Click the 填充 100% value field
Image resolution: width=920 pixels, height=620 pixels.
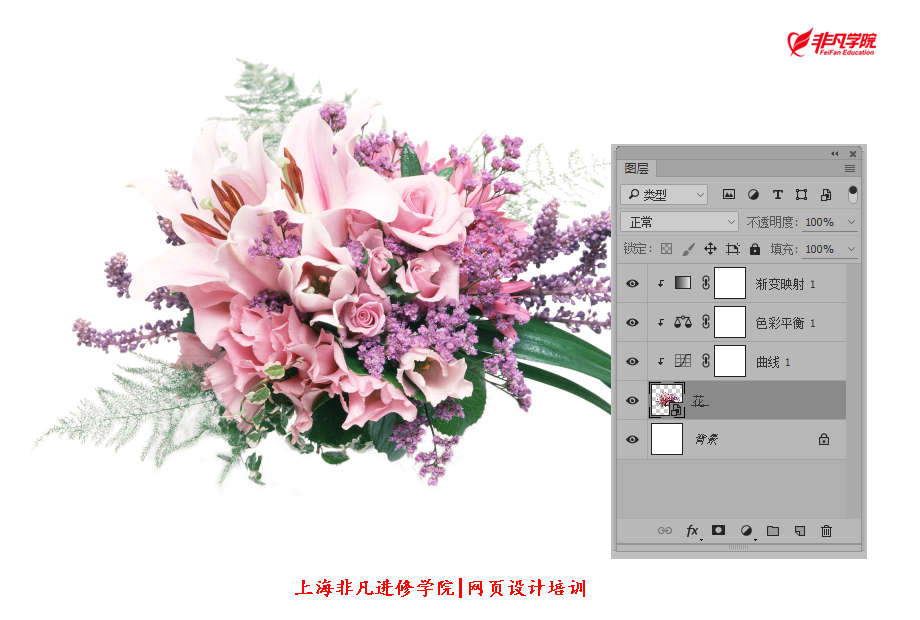tap(820, 249)
